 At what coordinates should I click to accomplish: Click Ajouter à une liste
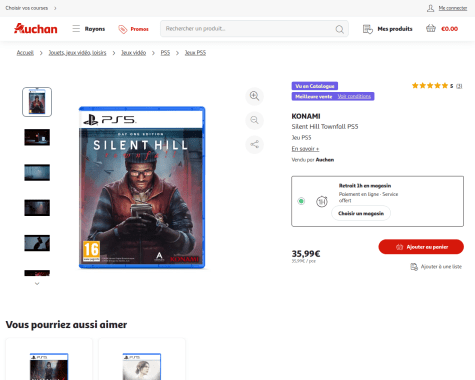pos(441,267)
